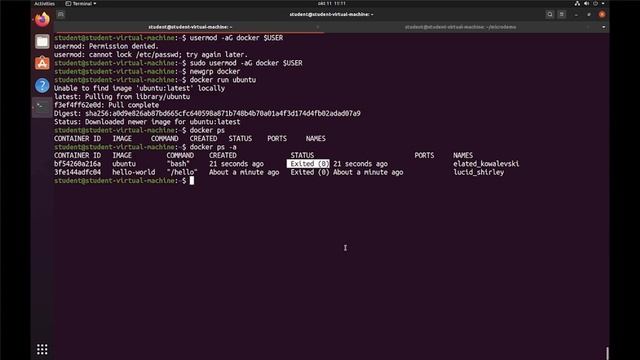
Task: Click the name lucid_shirley
Action: pyautogui.click(x=478, y=172)
